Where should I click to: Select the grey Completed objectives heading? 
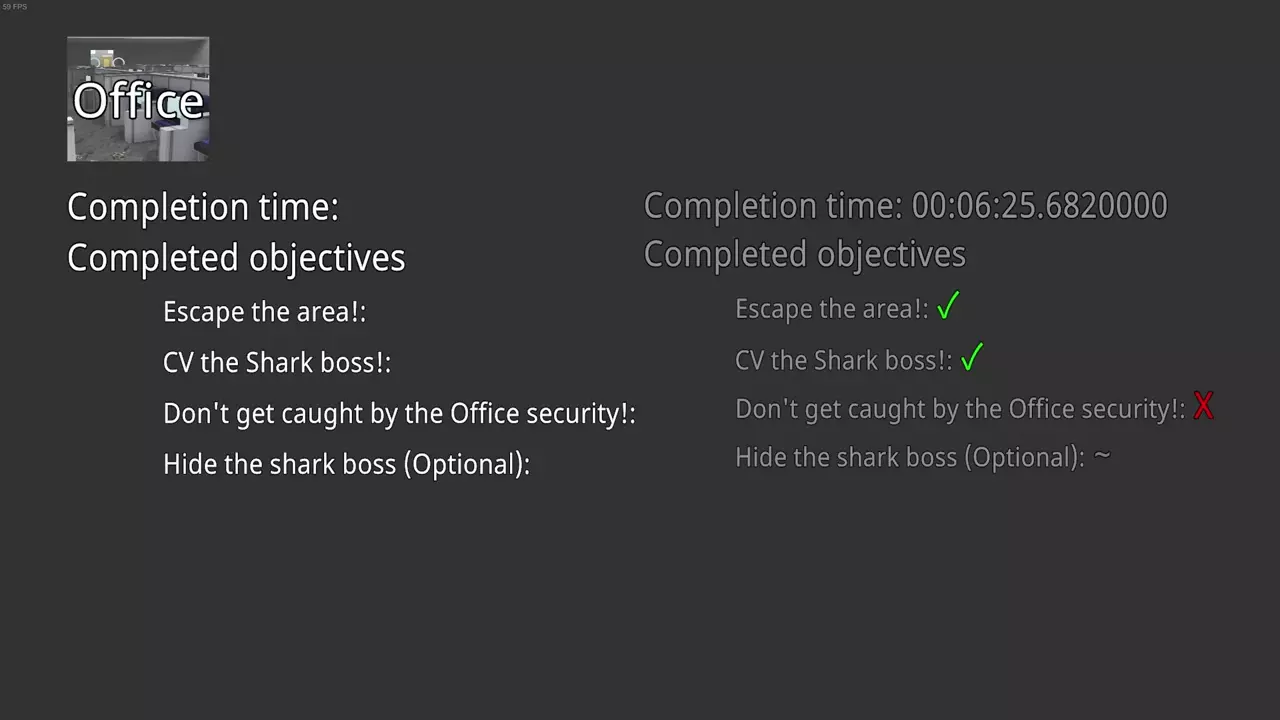coord(804,255)
